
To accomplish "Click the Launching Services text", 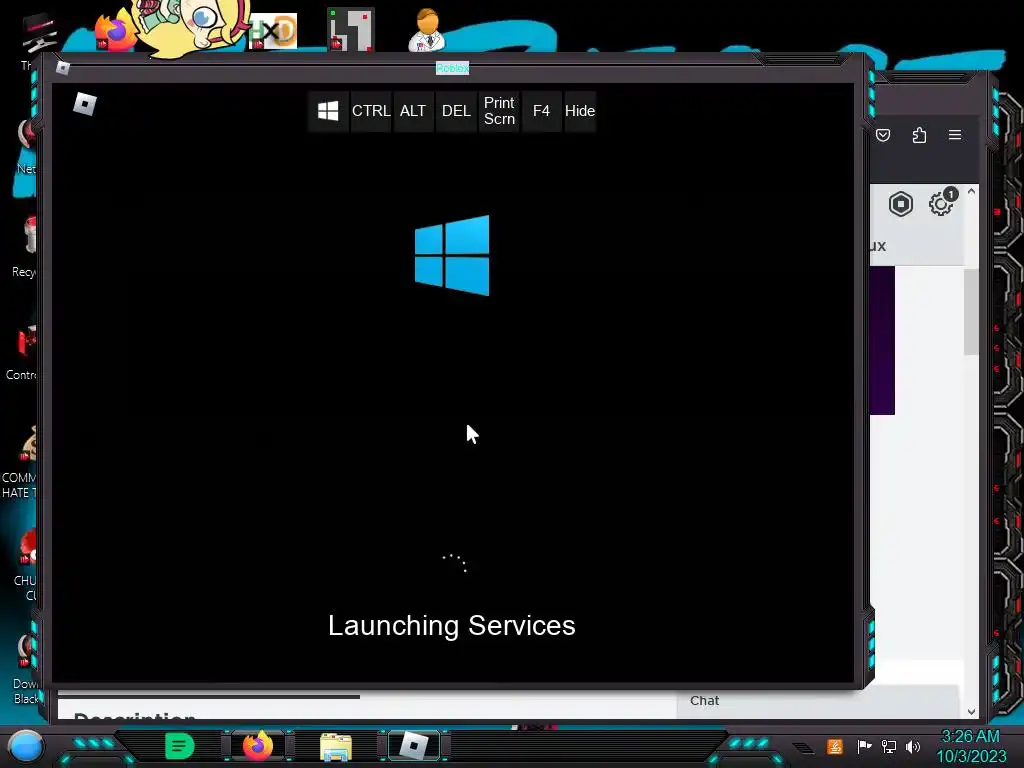I will 452,626.
